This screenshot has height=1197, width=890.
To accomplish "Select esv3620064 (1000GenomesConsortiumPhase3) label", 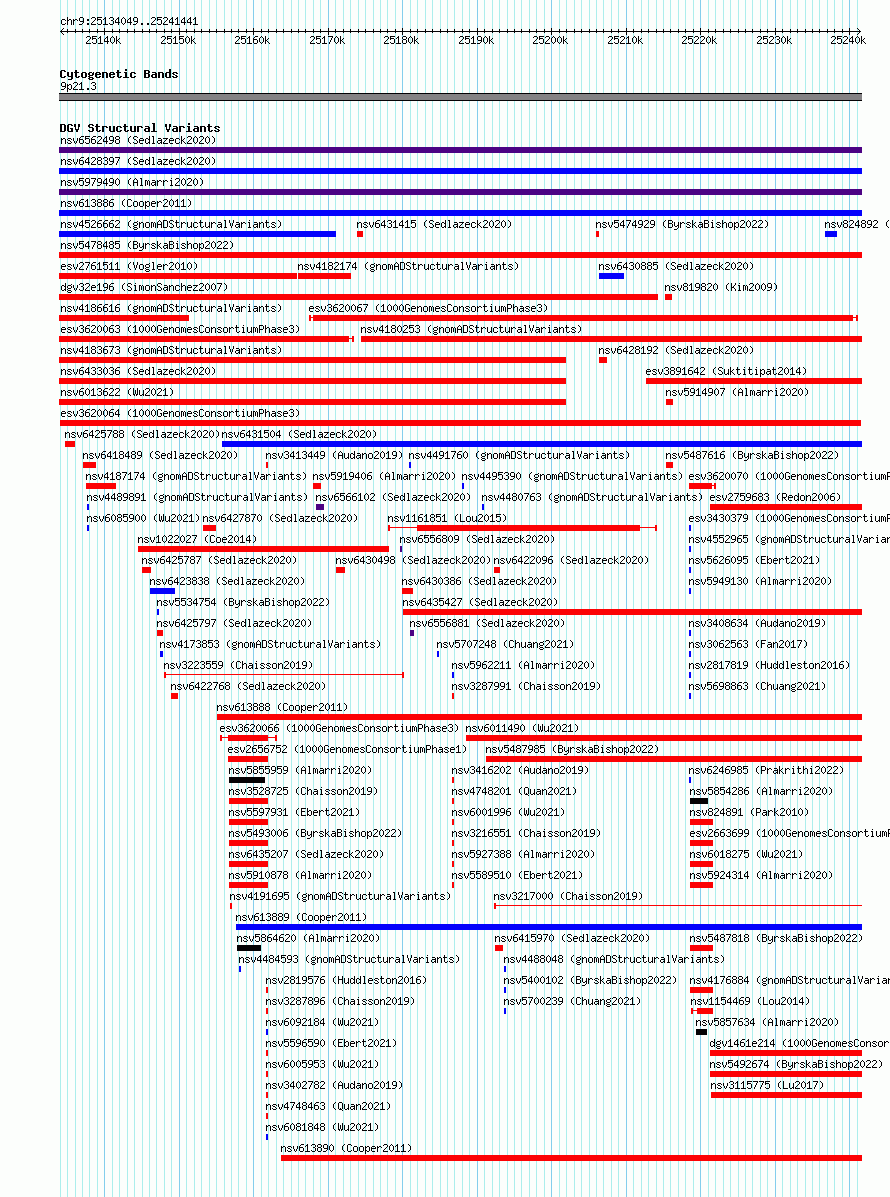I will [x=180, y=414].
